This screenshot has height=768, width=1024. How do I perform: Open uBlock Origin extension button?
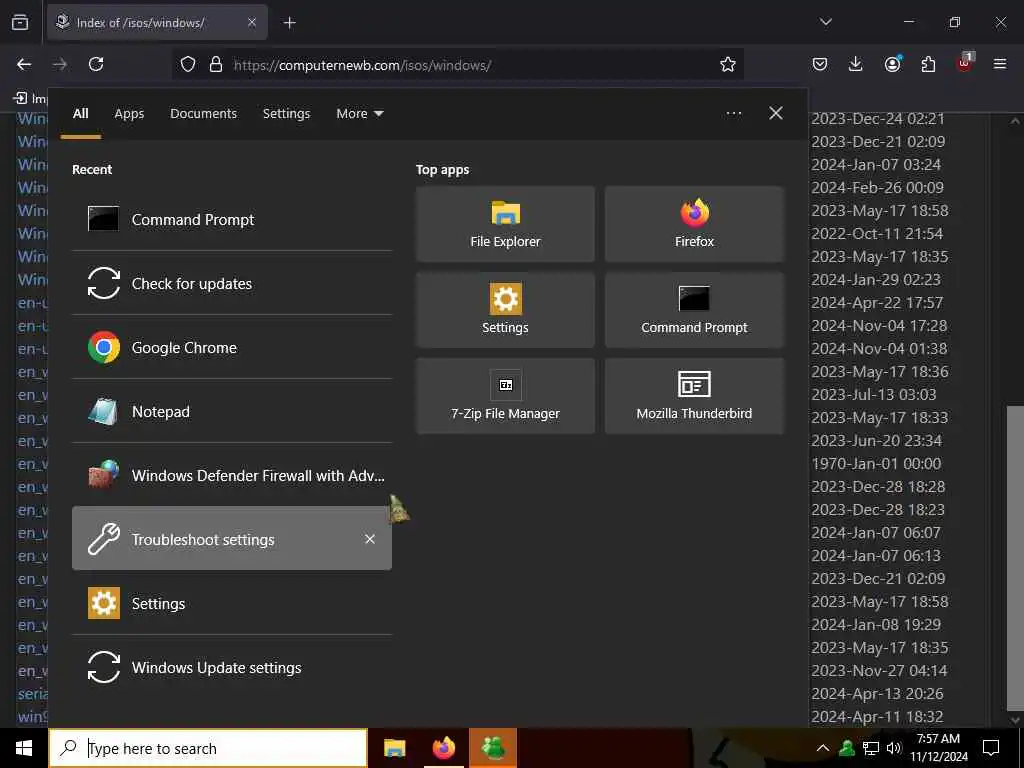coord(965,63)
